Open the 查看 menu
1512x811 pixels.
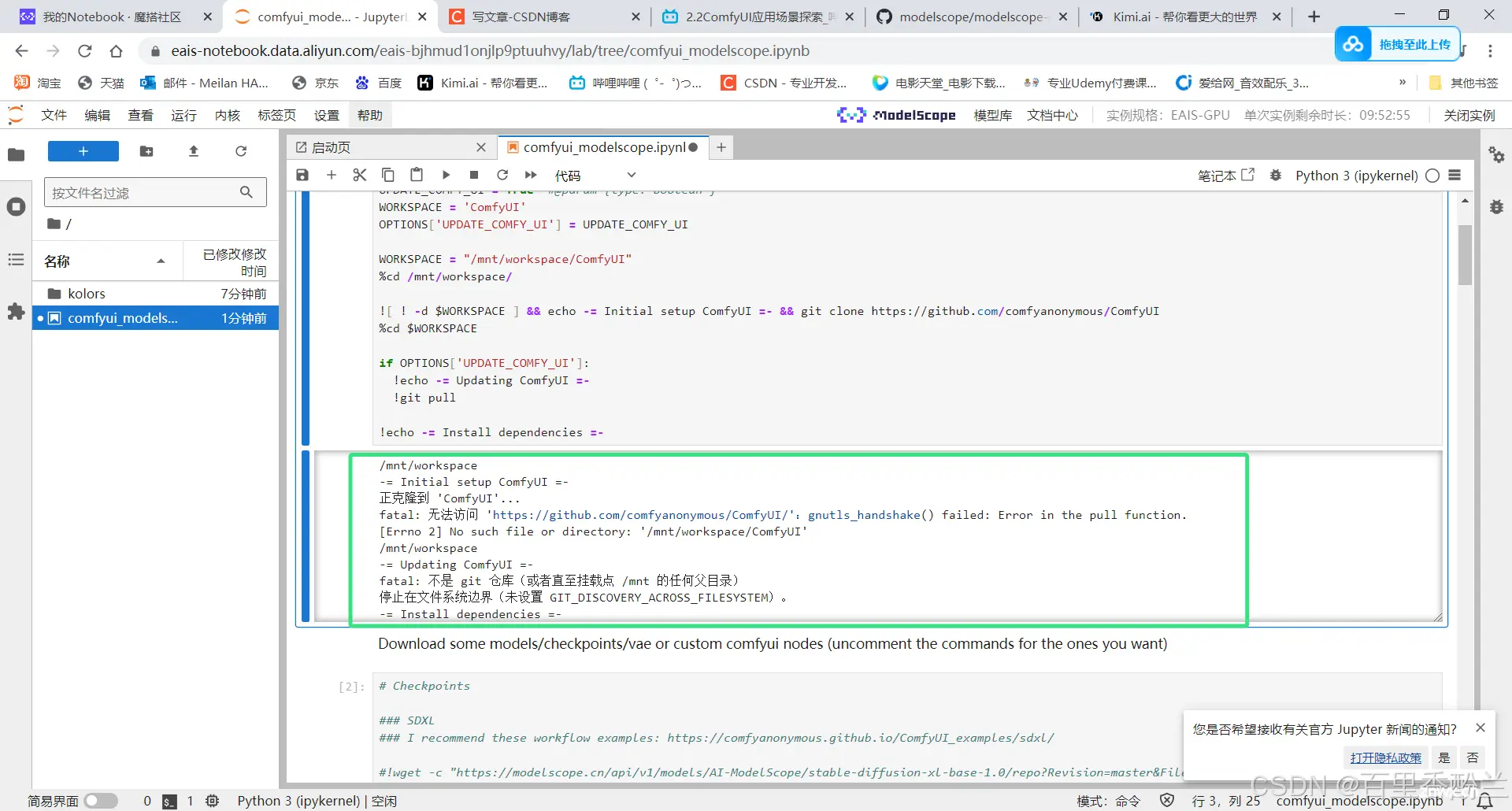[140, 116]
